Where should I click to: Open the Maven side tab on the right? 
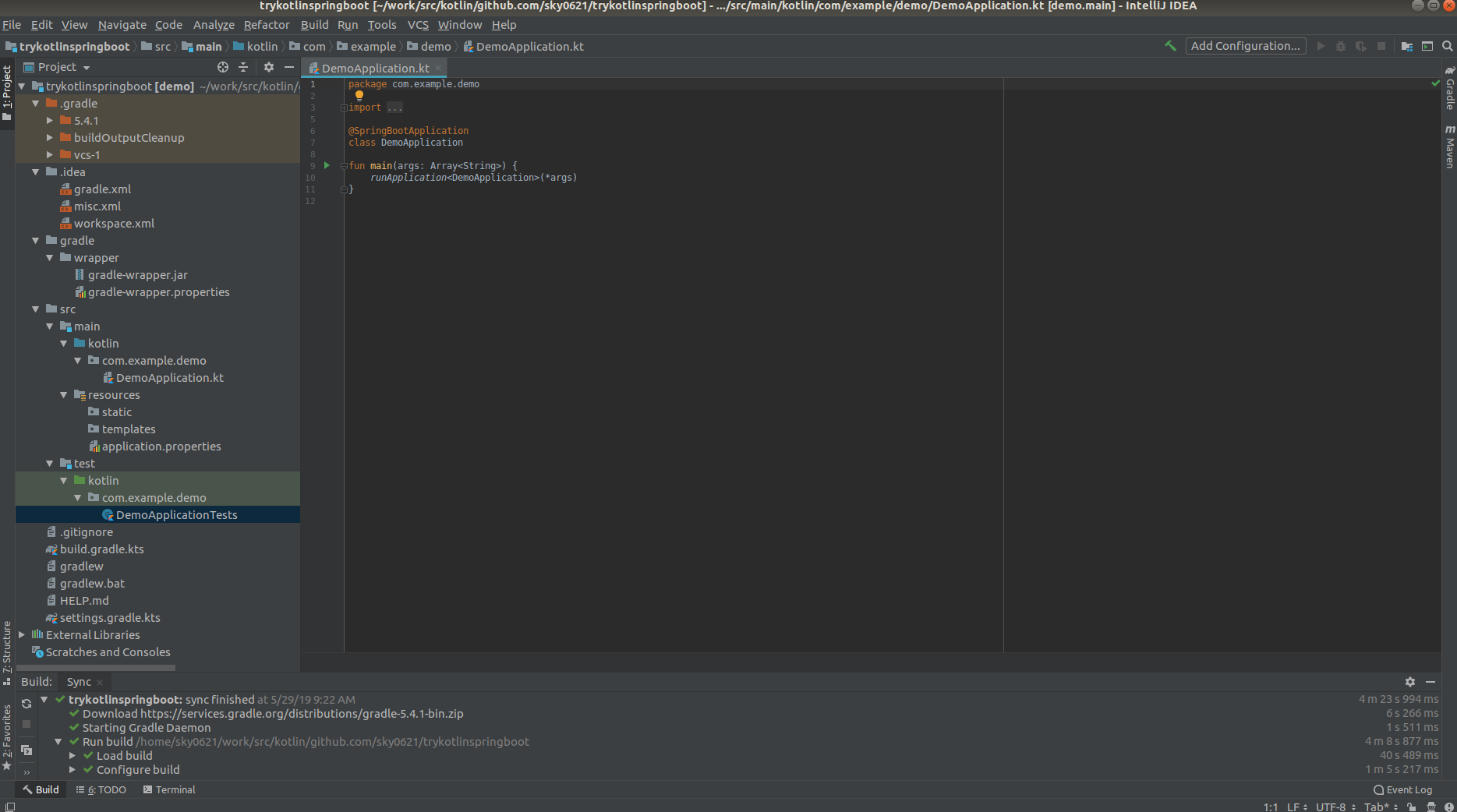(1449, 145)
